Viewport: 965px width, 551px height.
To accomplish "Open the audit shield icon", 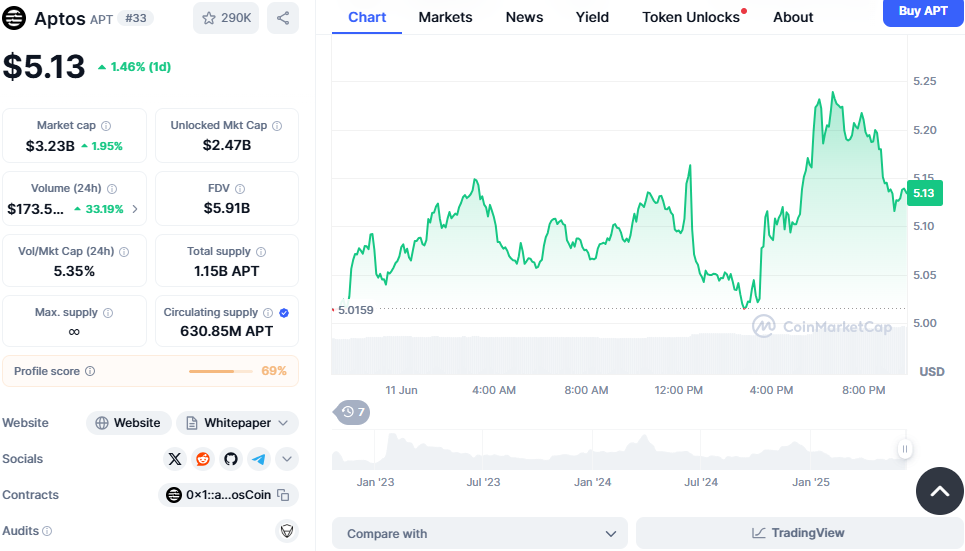I will tap(287, 531).
